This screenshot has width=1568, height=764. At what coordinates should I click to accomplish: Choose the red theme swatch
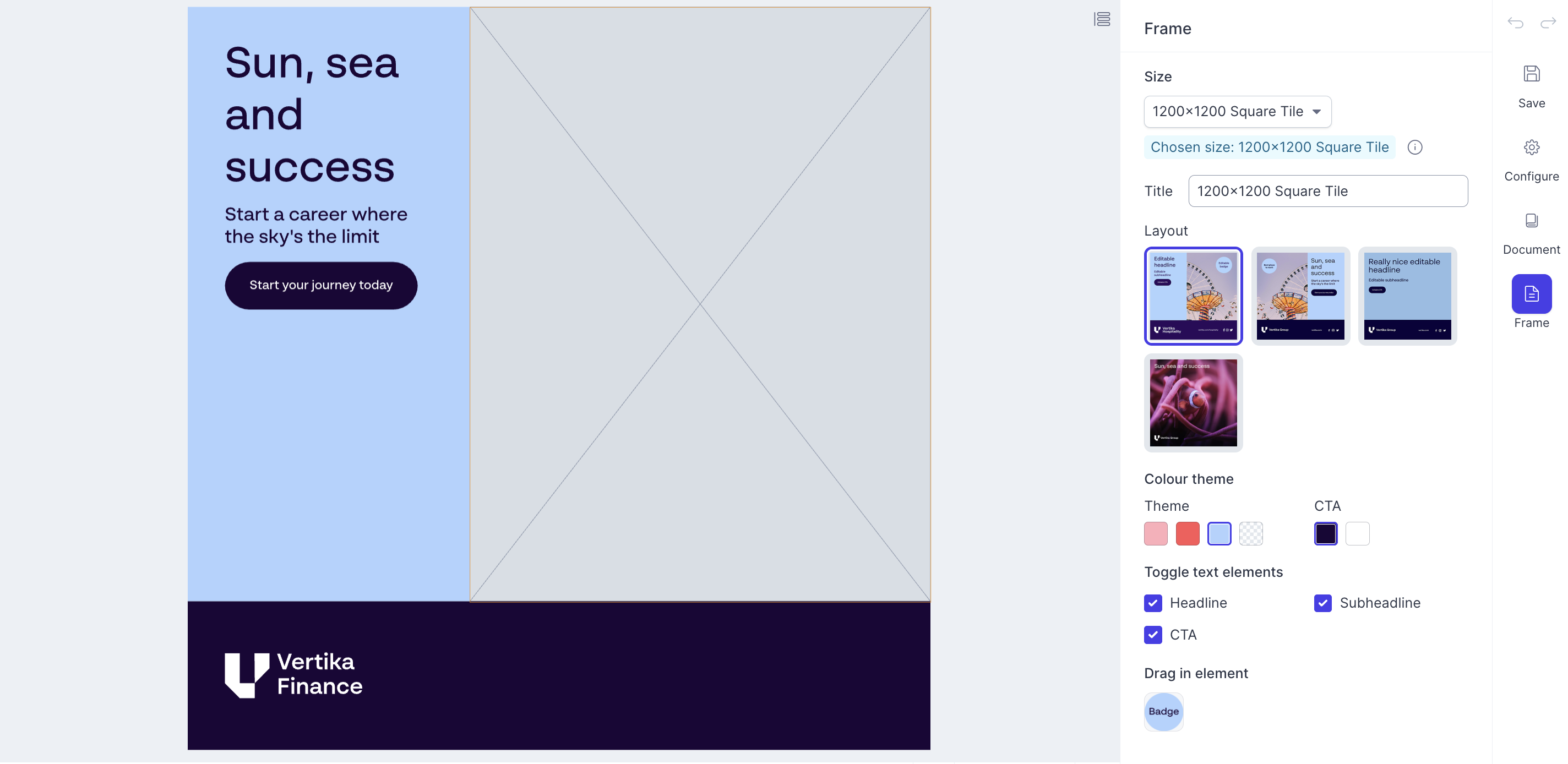pyautogui.click(x=1188, y=534)
